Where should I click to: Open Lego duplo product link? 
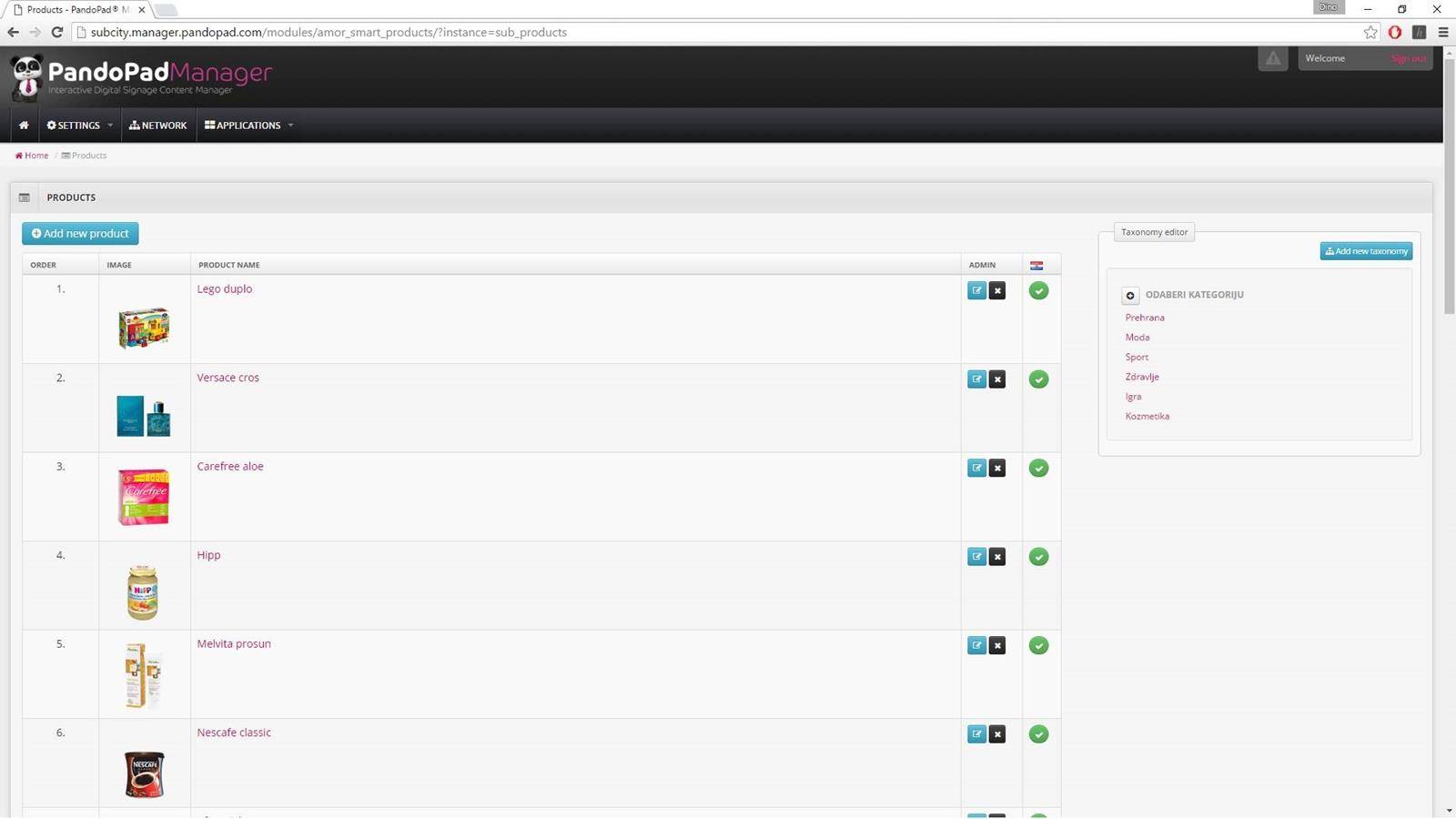coord(225,289)
